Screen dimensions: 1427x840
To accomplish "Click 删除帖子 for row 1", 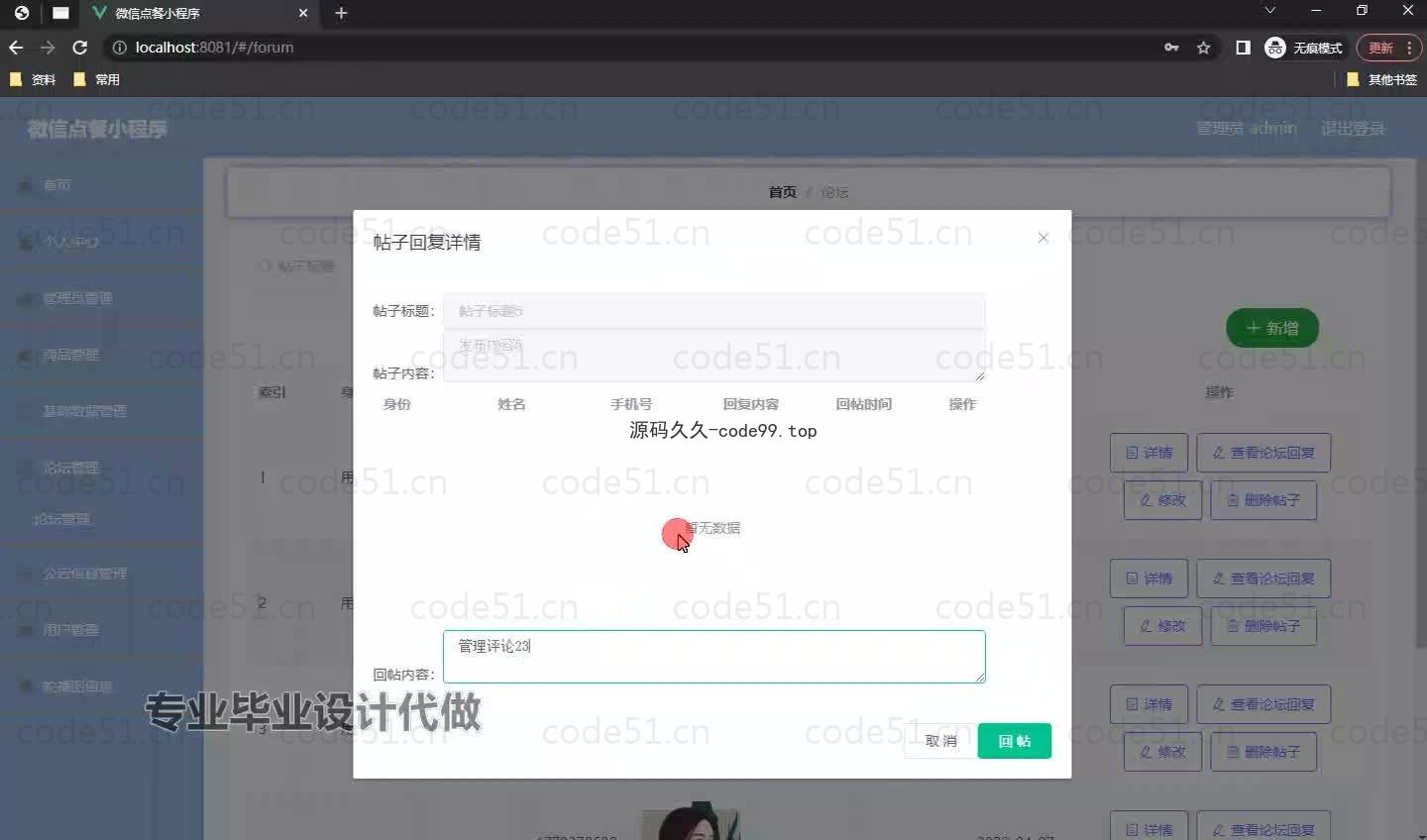I will [x=1263, y=500].
